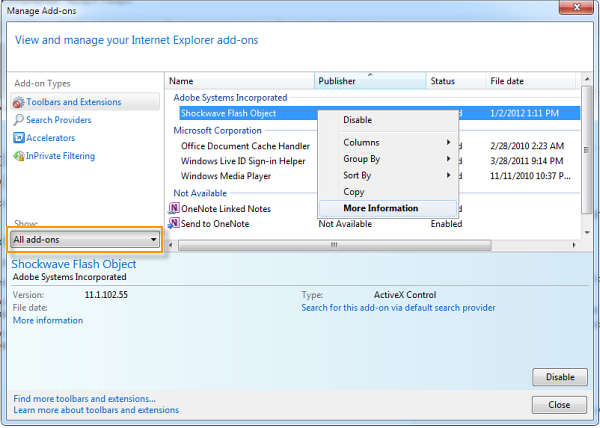Select Copy in the context menu
Image resolution: width=600 pixels, height=428 pixels.
(354, 192)
